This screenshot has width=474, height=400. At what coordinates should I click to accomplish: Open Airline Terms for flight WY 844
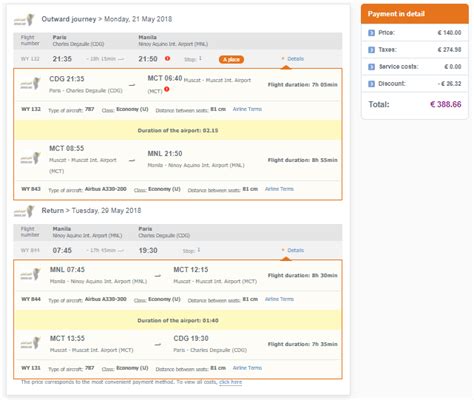pos(279,299)
